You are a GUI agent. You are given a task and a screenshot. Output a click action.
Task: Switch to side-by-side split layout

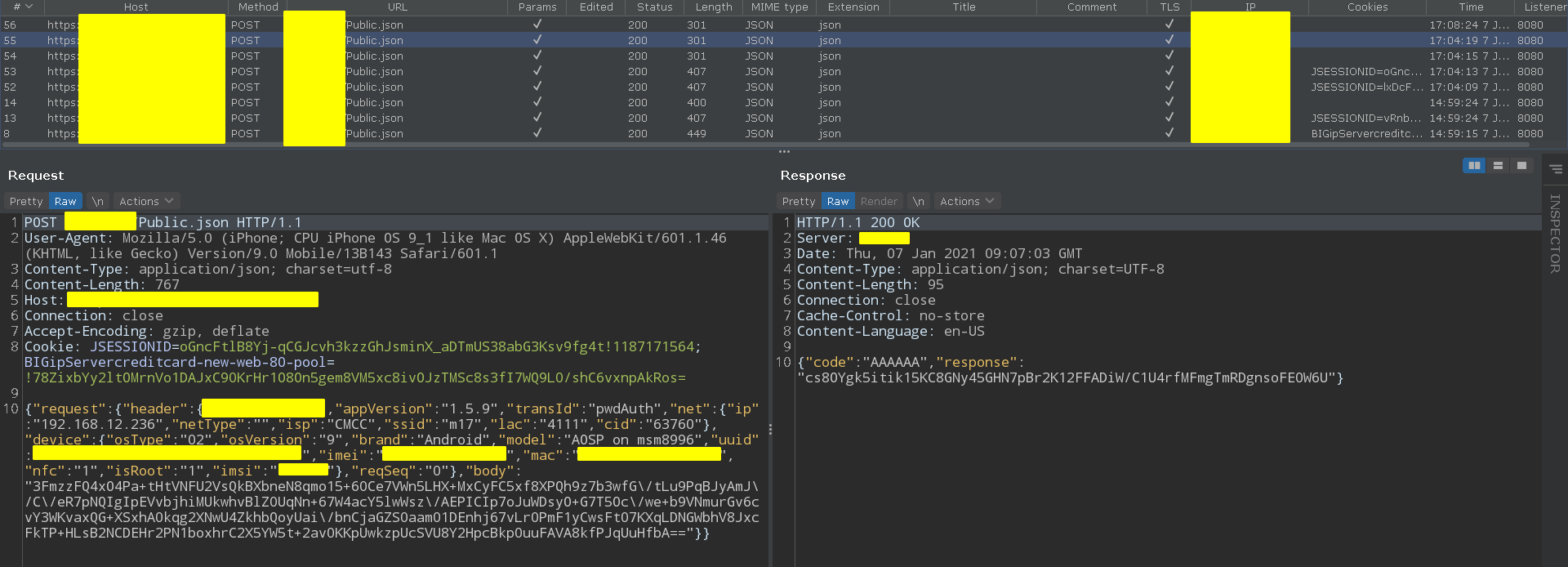[x=1474, y=166]
